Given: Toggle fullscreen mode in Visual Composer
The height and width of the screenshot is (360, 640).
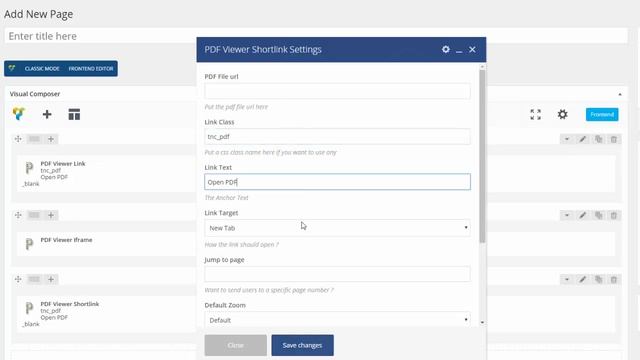Looking at the screenshot, I should [536, 114].
